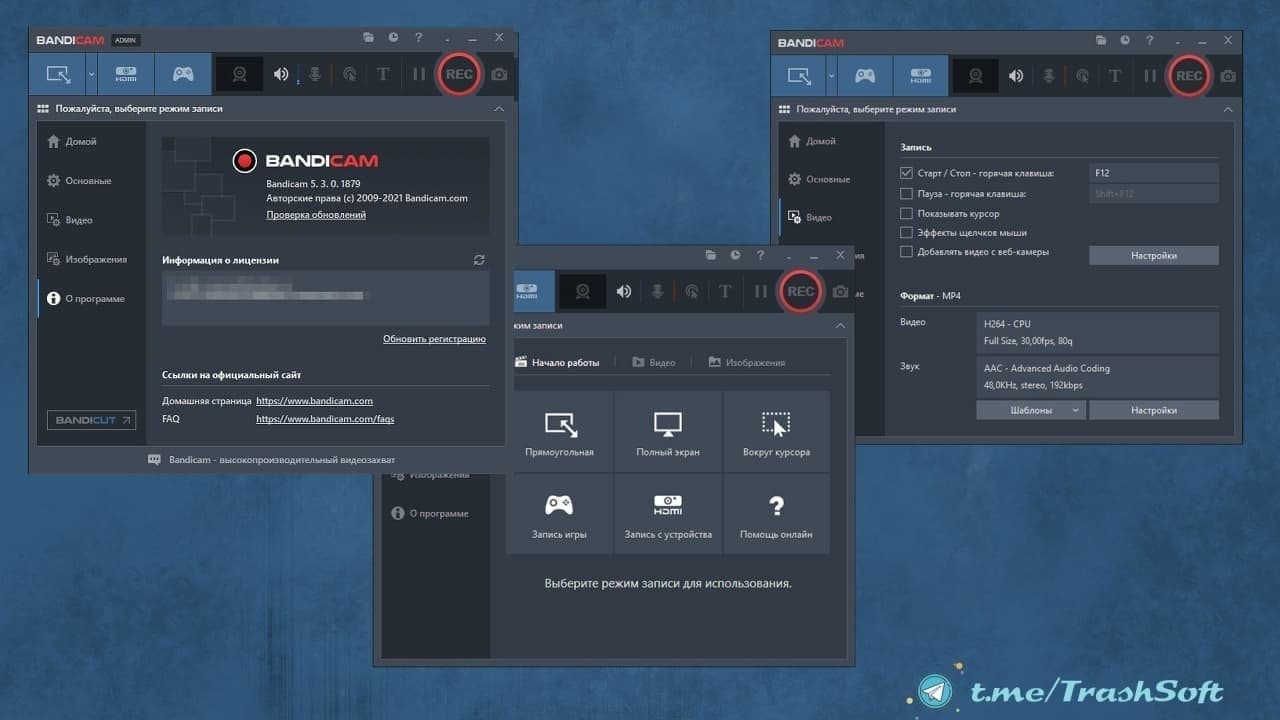1280x720 pixels.
Task: Switch to Начало работы tab in center window
Action: (x=557, y=362)
